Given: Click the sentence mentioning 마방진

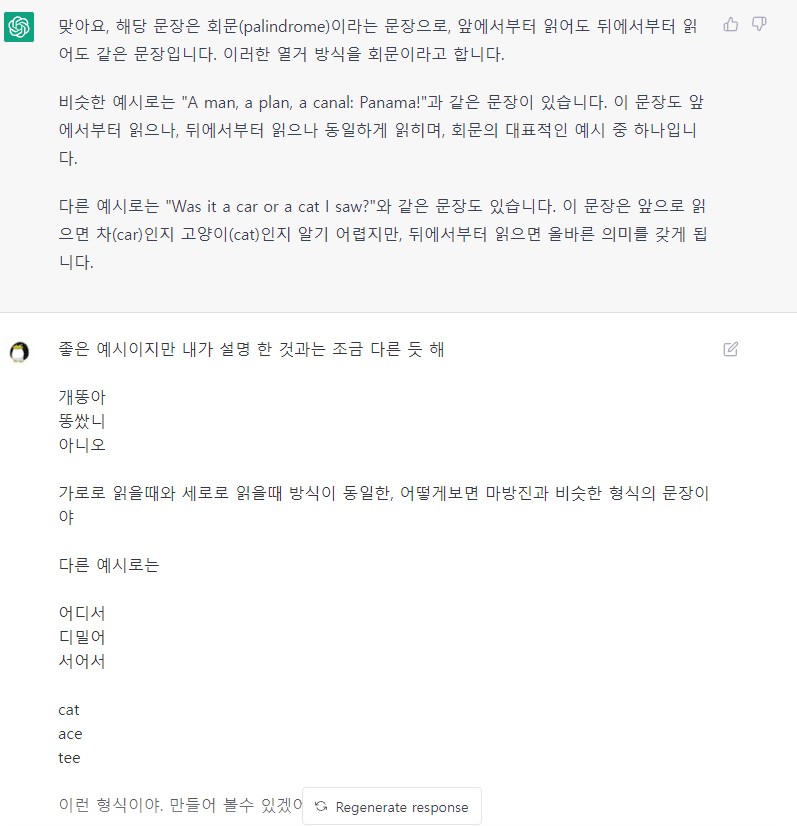Looking at the screenshot, I should pyautogui.click(x=383, y=505).
